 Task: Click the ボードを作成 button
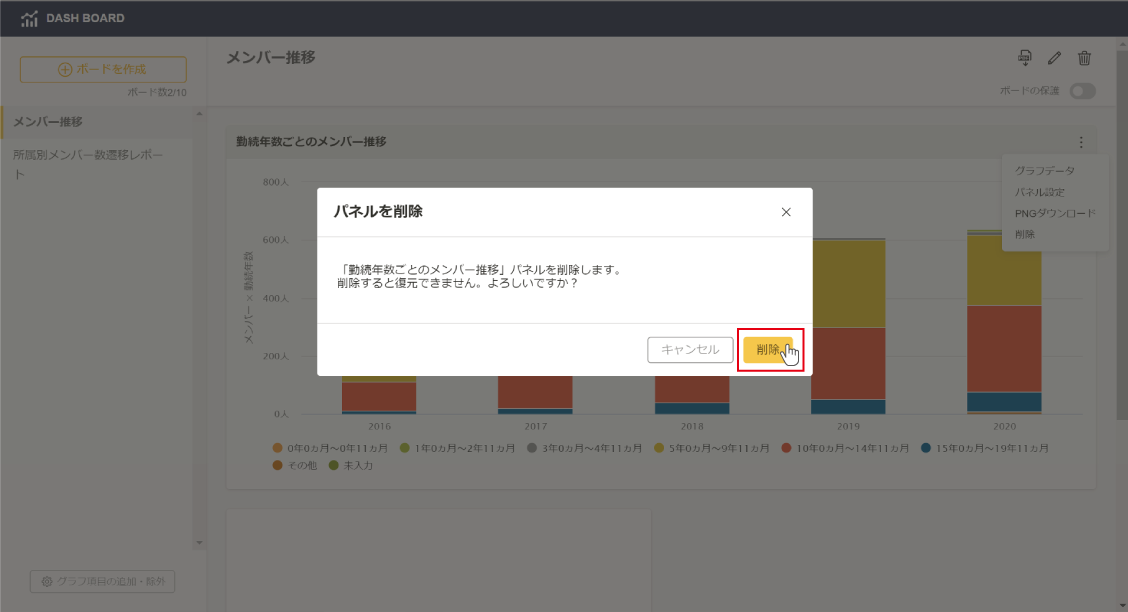point(103,70)
